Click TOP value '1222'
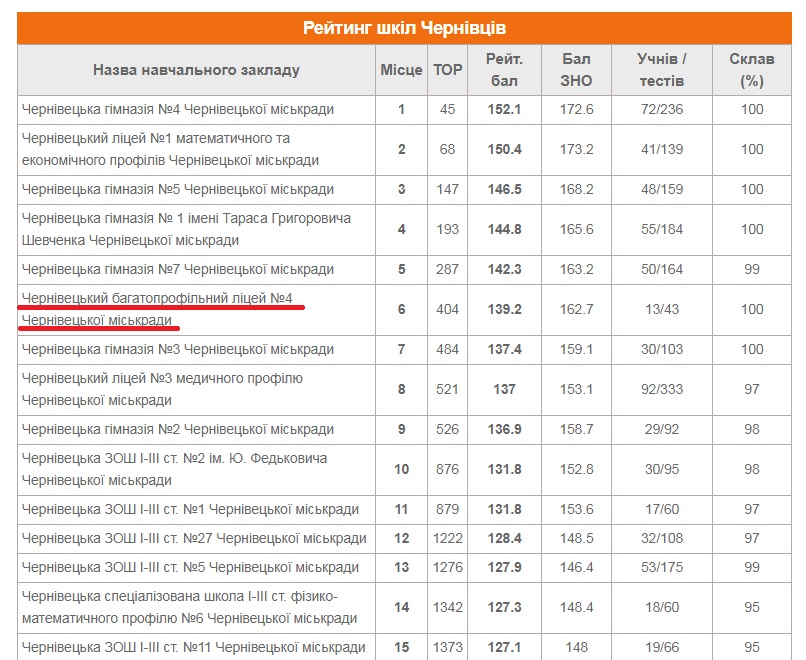 coord(447,539)
